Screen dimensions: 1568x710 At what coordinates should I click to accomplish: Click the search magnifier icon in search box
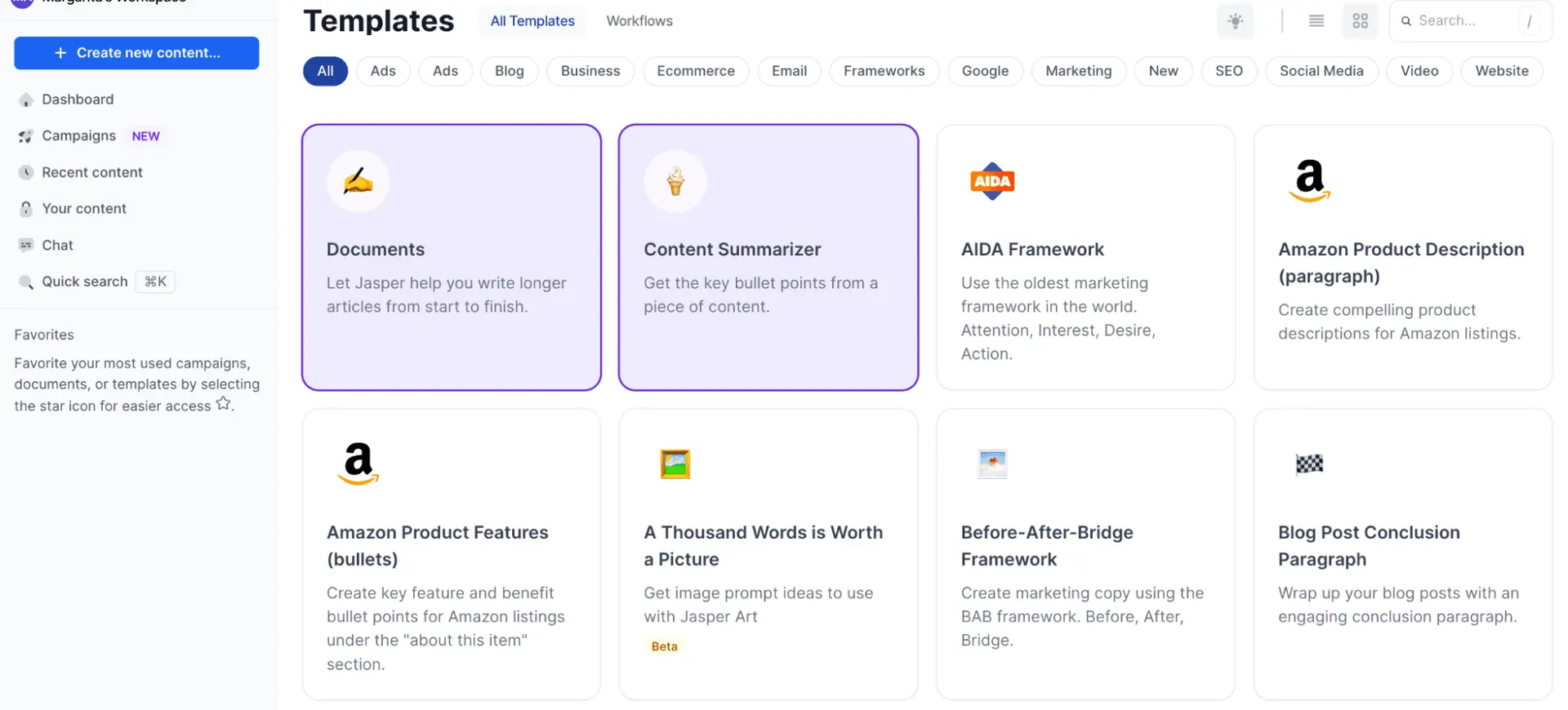[x=1406, y=21]
